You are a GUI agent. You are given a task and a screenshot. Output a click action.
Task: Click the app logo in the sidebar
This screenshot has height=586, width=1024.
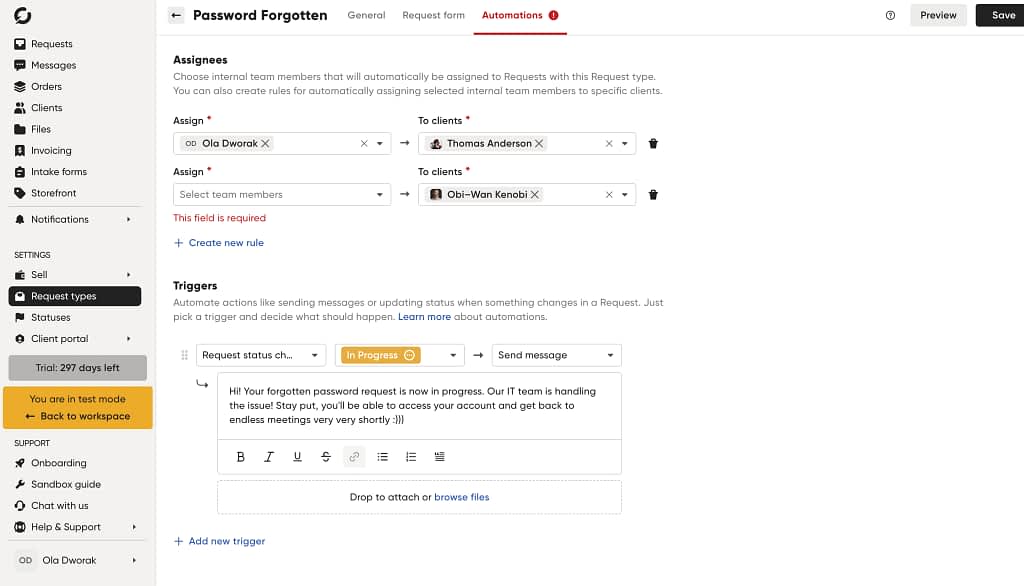[22, 15]
